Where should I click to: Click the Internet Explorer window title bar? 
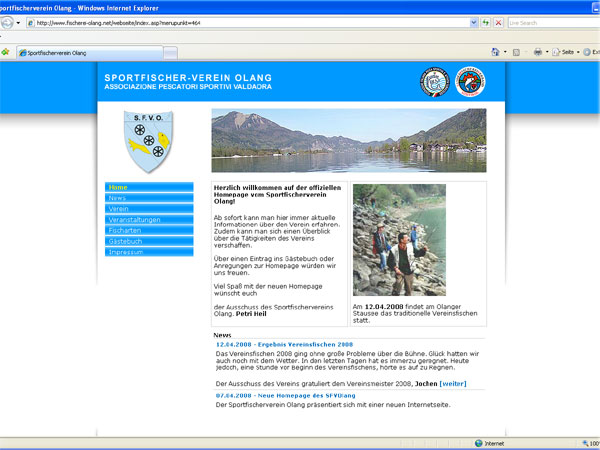[300, 8]
